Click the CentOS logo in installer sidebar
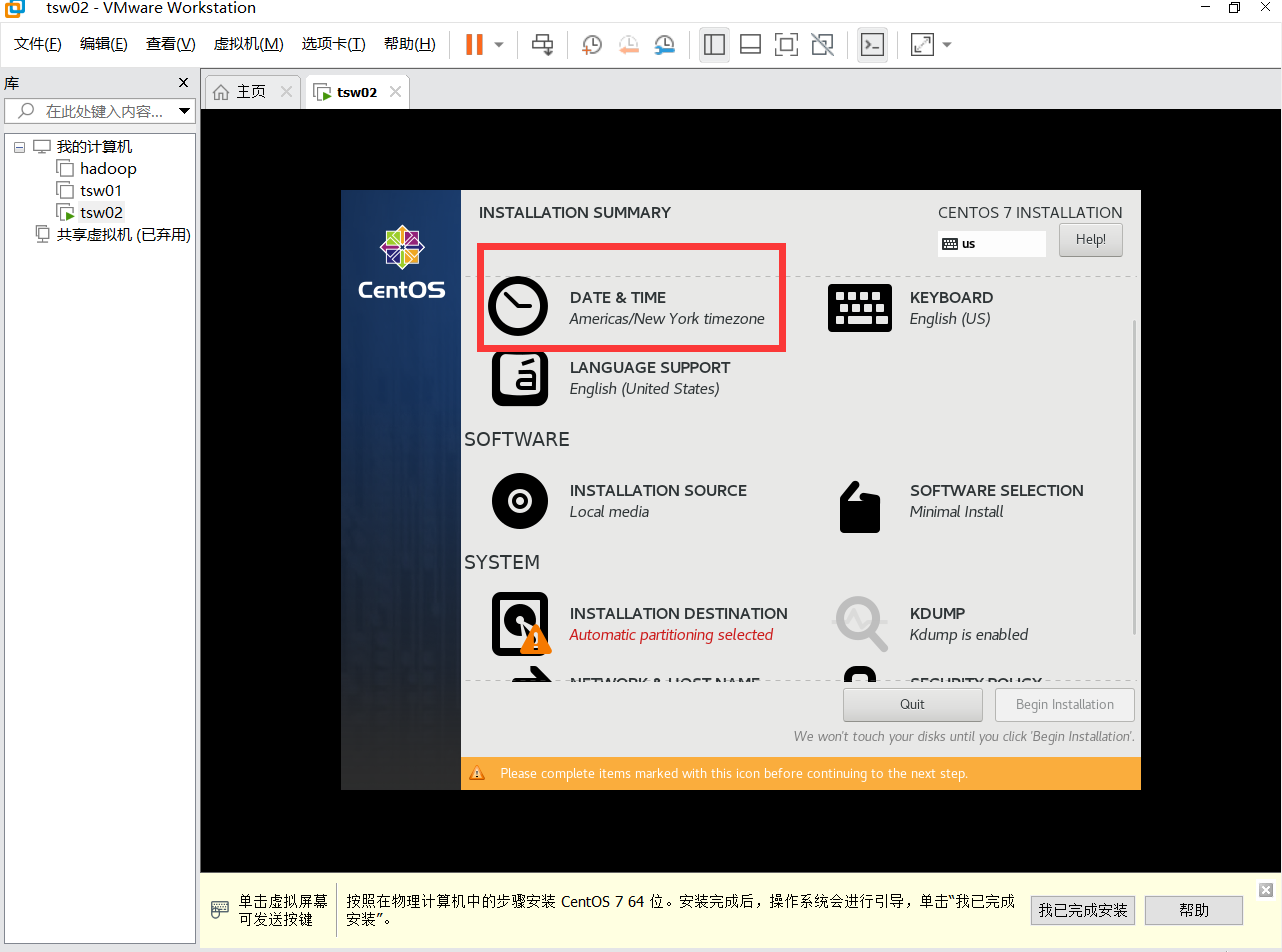1282x952 pixels. click(x=401, y=263)
